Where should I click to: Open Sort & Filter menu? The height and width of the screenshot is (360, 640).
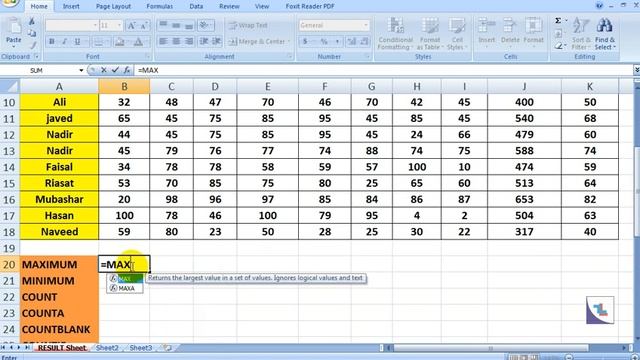click(x=581, y=34)
